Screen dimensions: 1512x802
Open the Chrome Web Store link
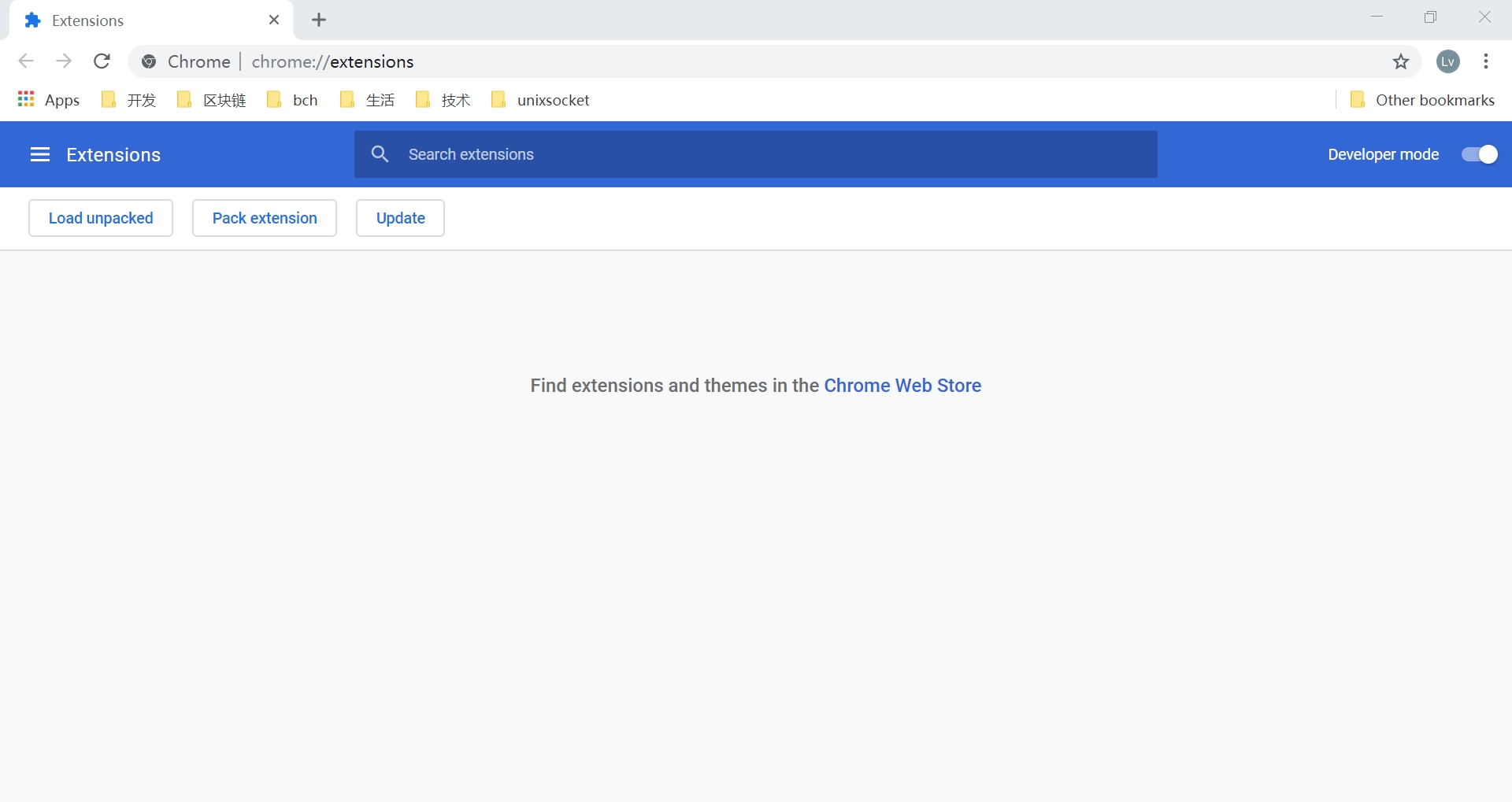pyautogui.click(x=902, y=386)
